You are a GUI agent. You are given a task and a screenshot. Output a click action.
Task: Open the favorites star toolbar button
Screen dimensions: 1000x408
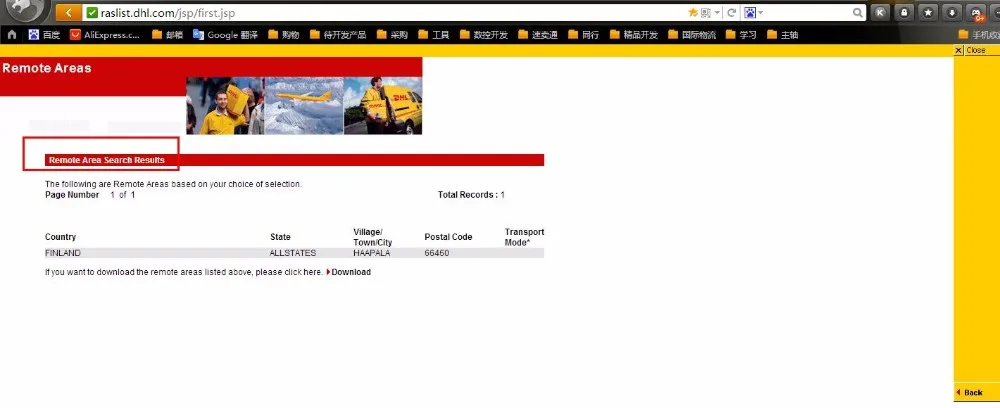tap(928, 12)
